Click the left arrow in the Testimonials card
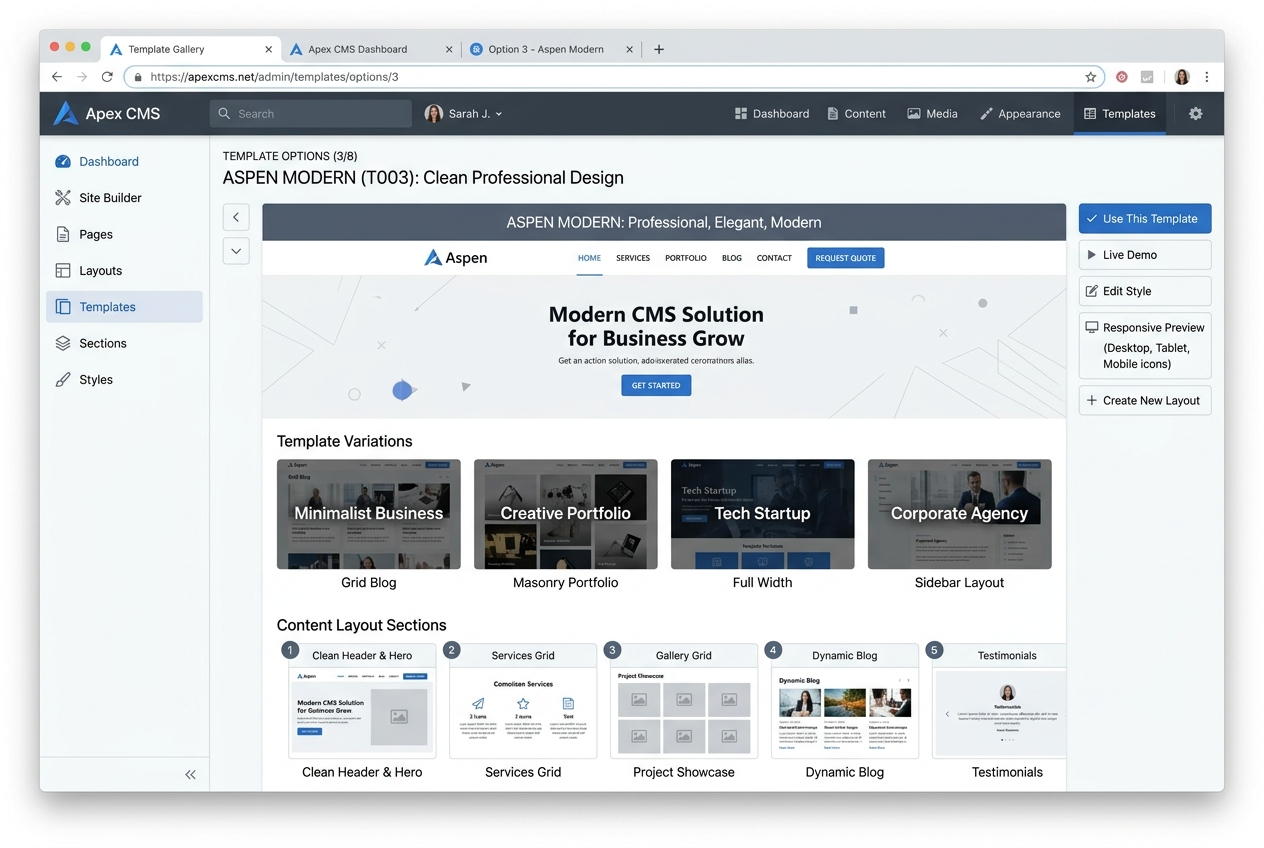This screenshot has width=1264, height=848. coord(947,715)
